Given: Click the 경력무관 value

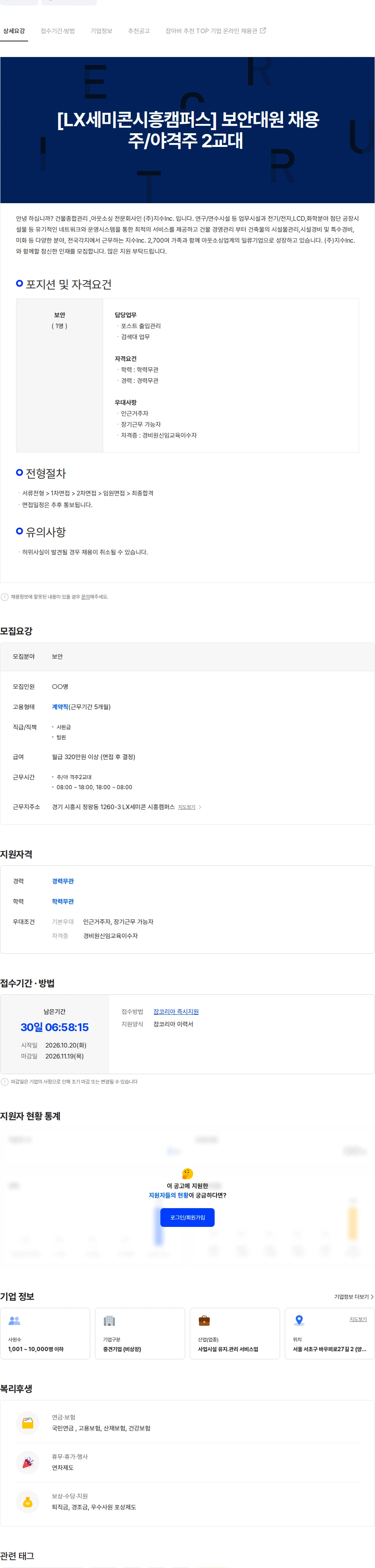Looking at the screenshot, I should point(63,881).
